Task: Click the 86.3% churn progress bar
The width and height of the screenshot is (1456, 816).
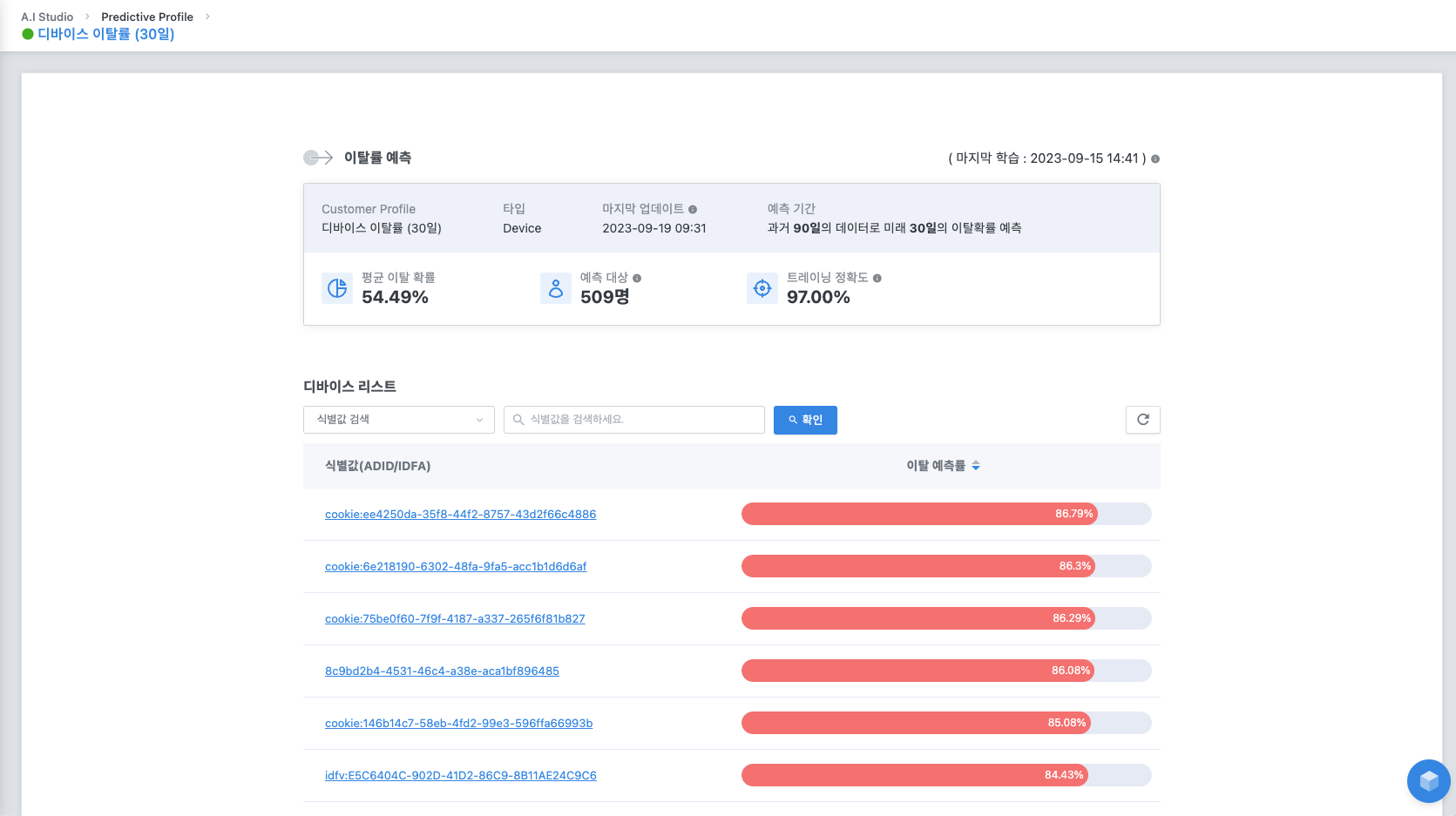Action: pos(946,566)
